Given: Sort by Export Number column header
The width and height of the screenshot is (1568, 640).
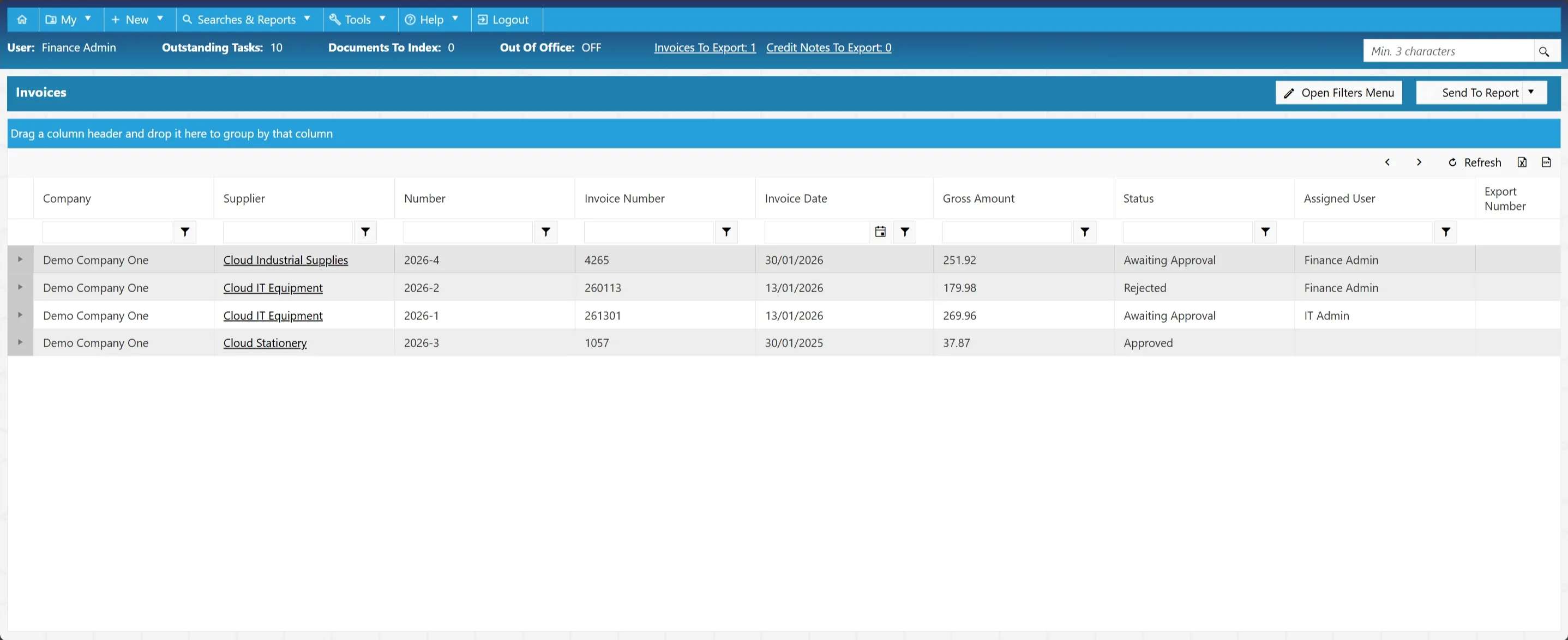Looking at the screenshot, I should pyautogui.click(x=1505, y=198).
